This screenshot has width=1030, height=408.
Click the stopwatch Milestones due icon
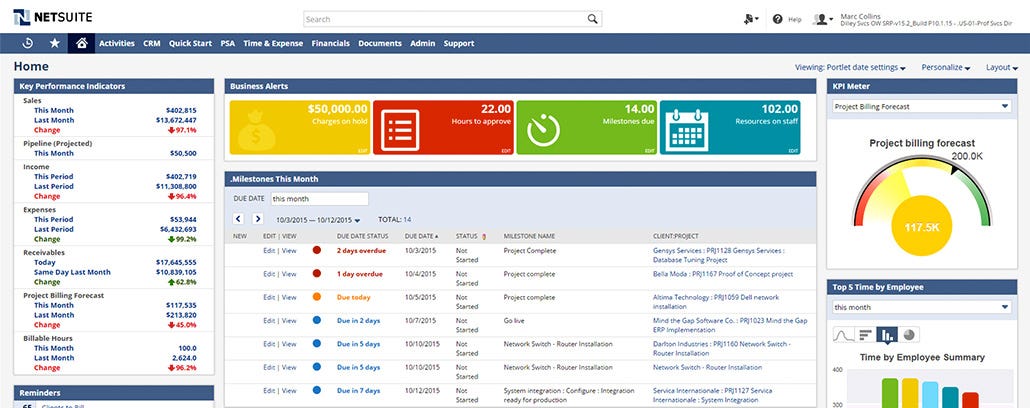click(x=543, y=130)
